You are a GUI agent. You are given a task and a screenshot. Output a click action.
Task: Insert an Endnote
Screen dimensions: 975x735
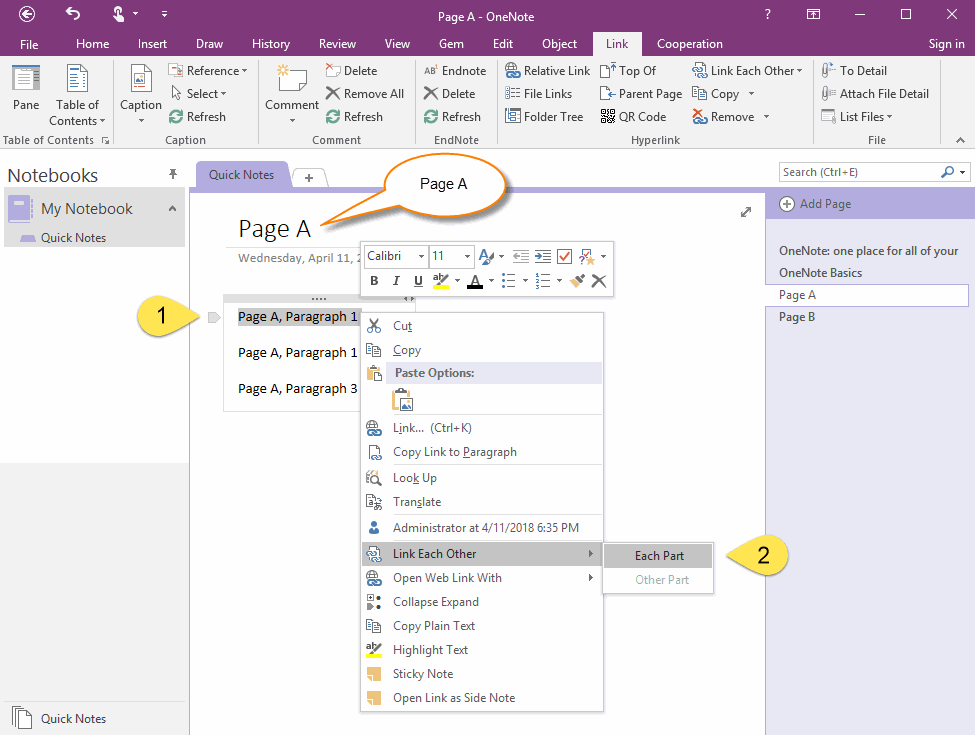pos(455,71)
